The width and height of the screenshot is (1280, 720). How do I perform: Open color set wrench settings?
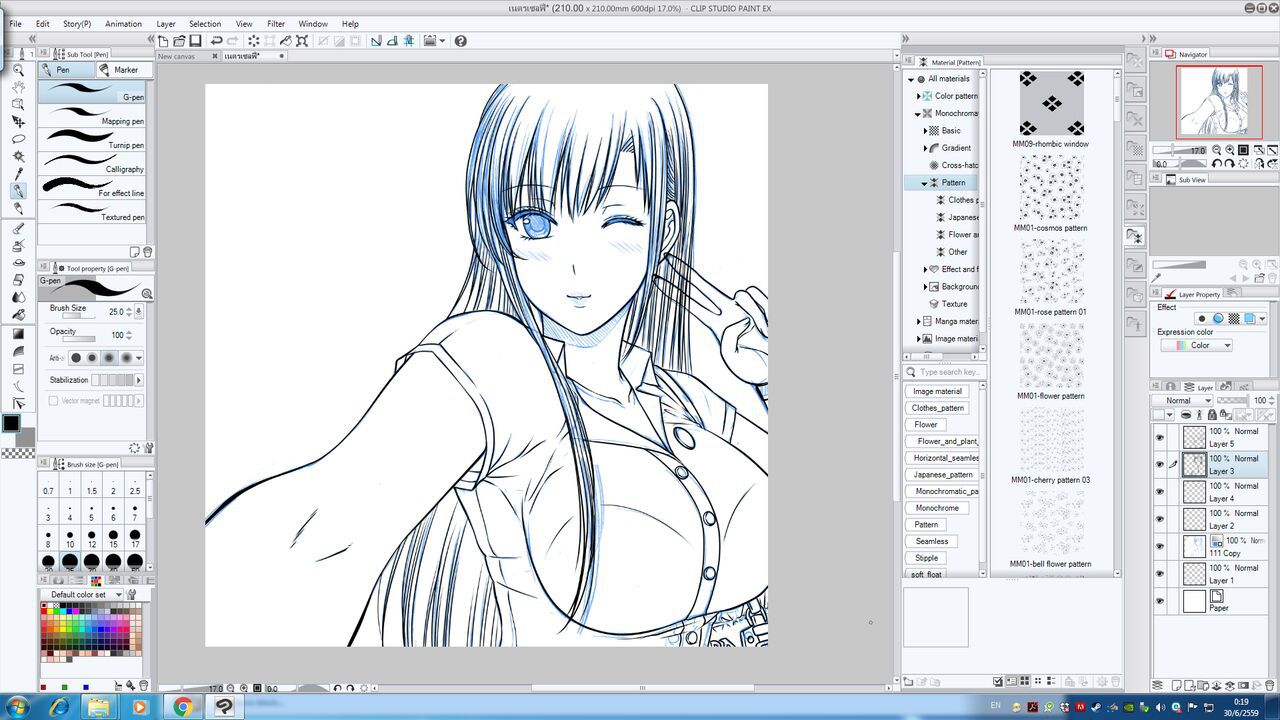(131, 594)
